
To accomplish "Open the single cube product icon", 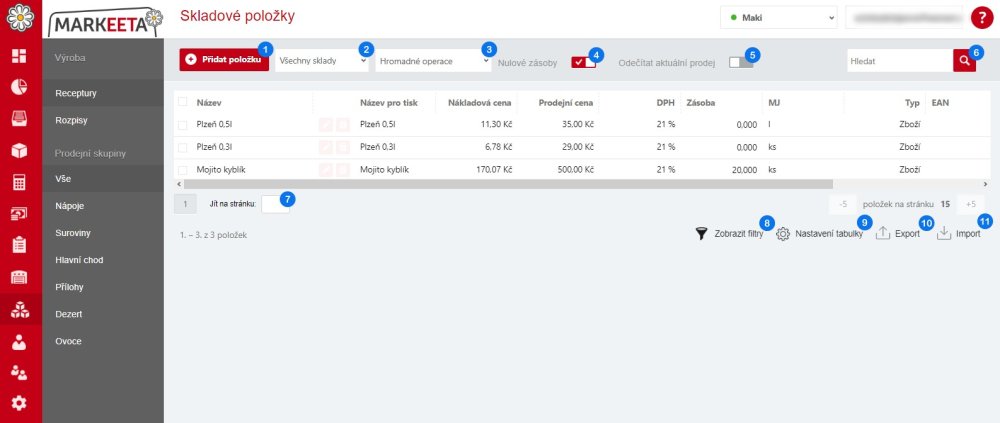I will [20, 151].
